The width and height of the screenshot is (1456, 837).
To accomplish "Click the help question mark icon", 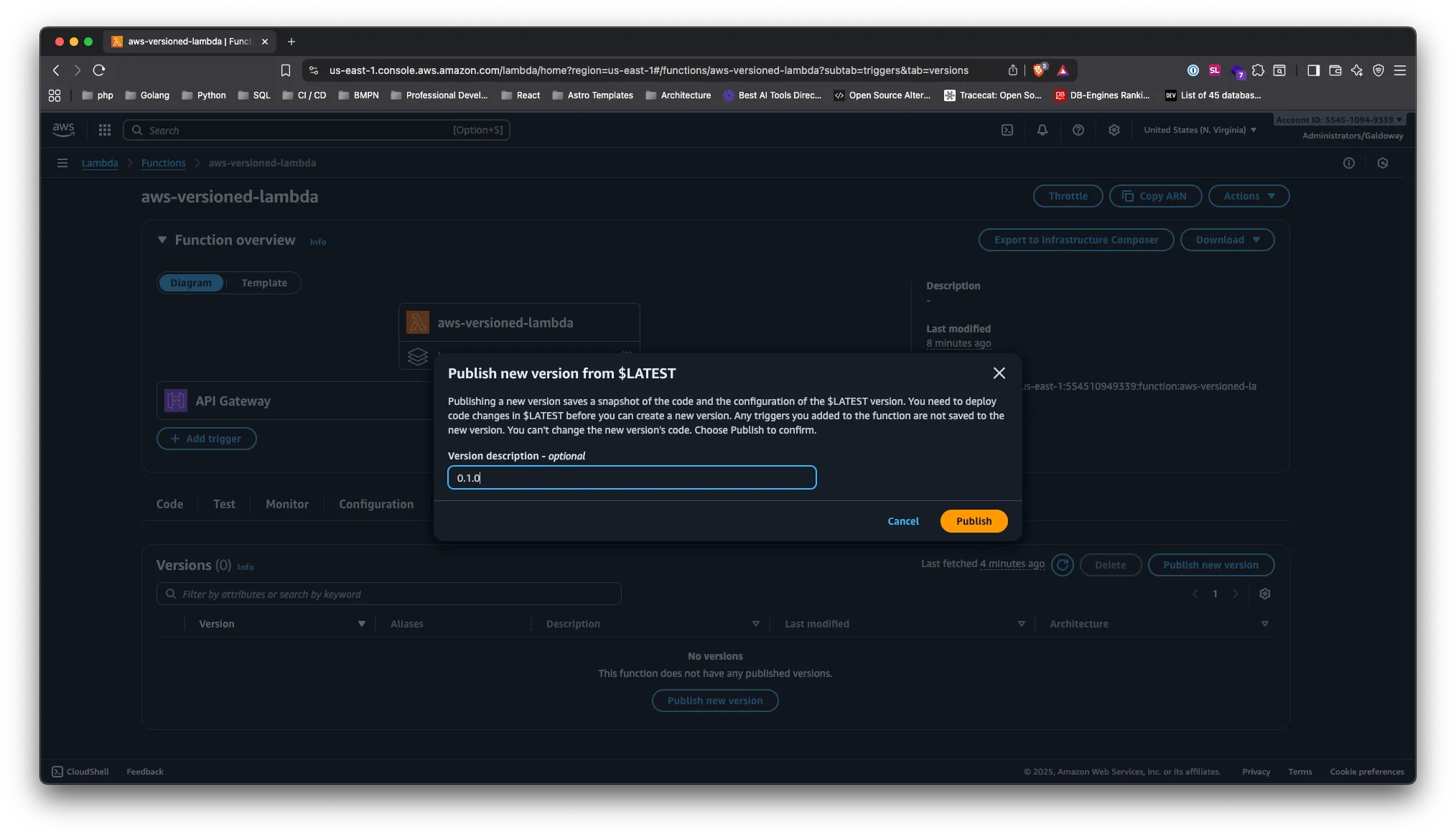I will click(x=1078, y=130).
